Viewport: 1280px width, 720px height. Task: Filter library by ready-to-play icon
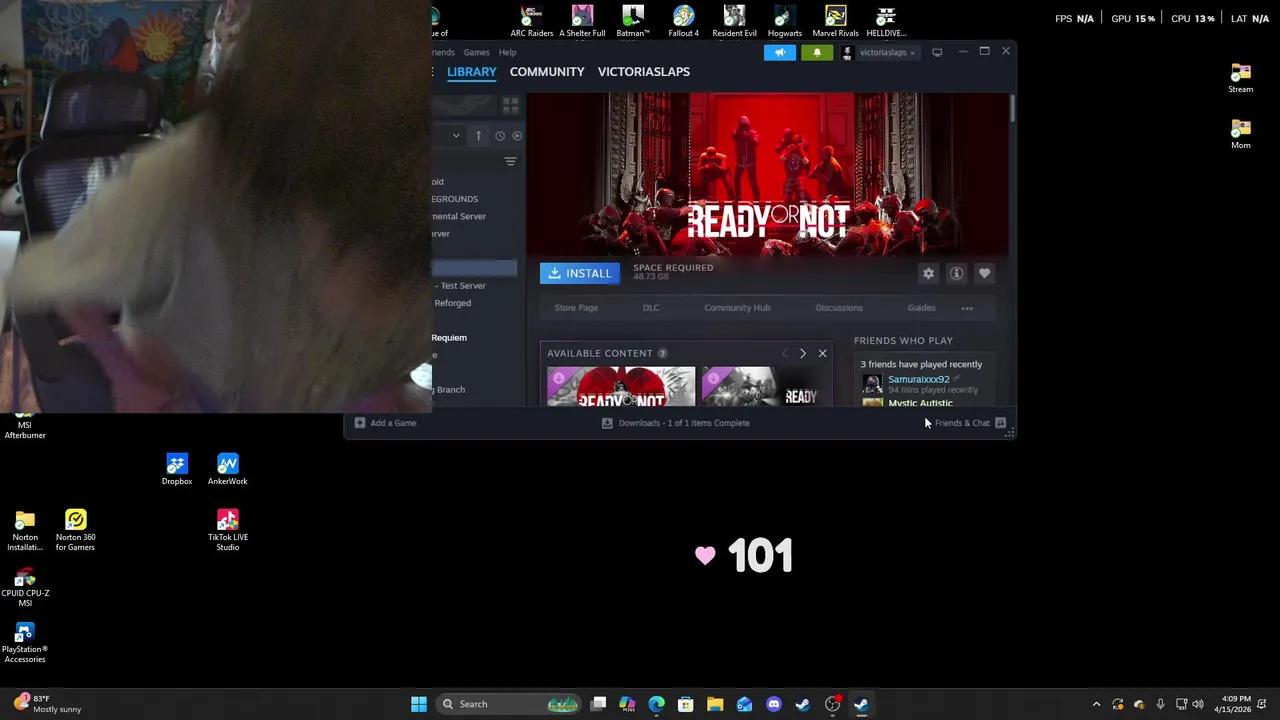(517, 135)
